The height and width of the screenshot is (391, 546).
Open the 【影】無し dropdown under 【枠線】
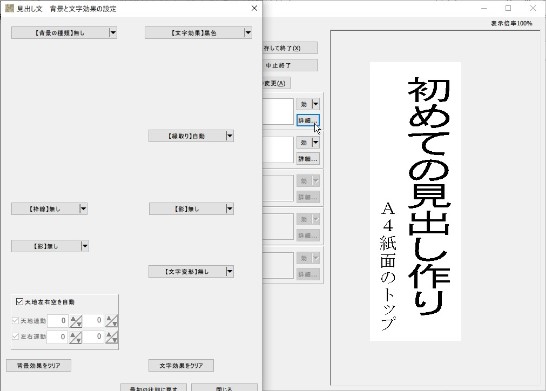tap(50, 246)
